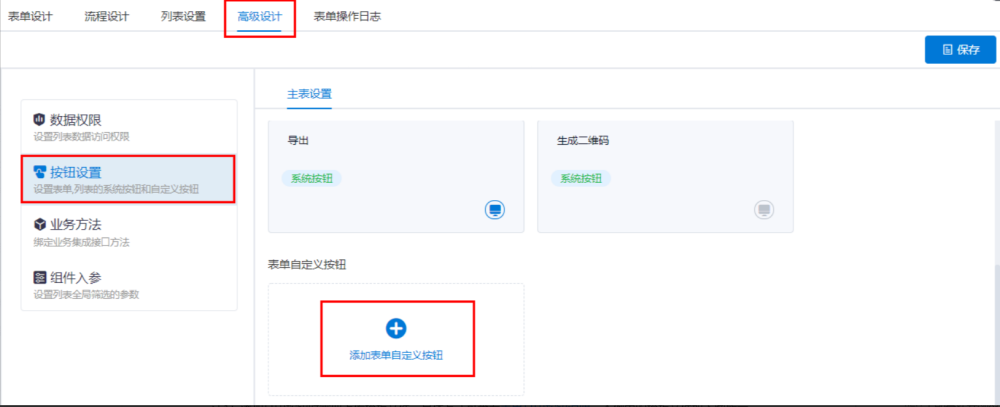Viewport: 1000px width, 407px height.
Task: Click the 按钮设置 sidebar icon
Action: point(40,172)
